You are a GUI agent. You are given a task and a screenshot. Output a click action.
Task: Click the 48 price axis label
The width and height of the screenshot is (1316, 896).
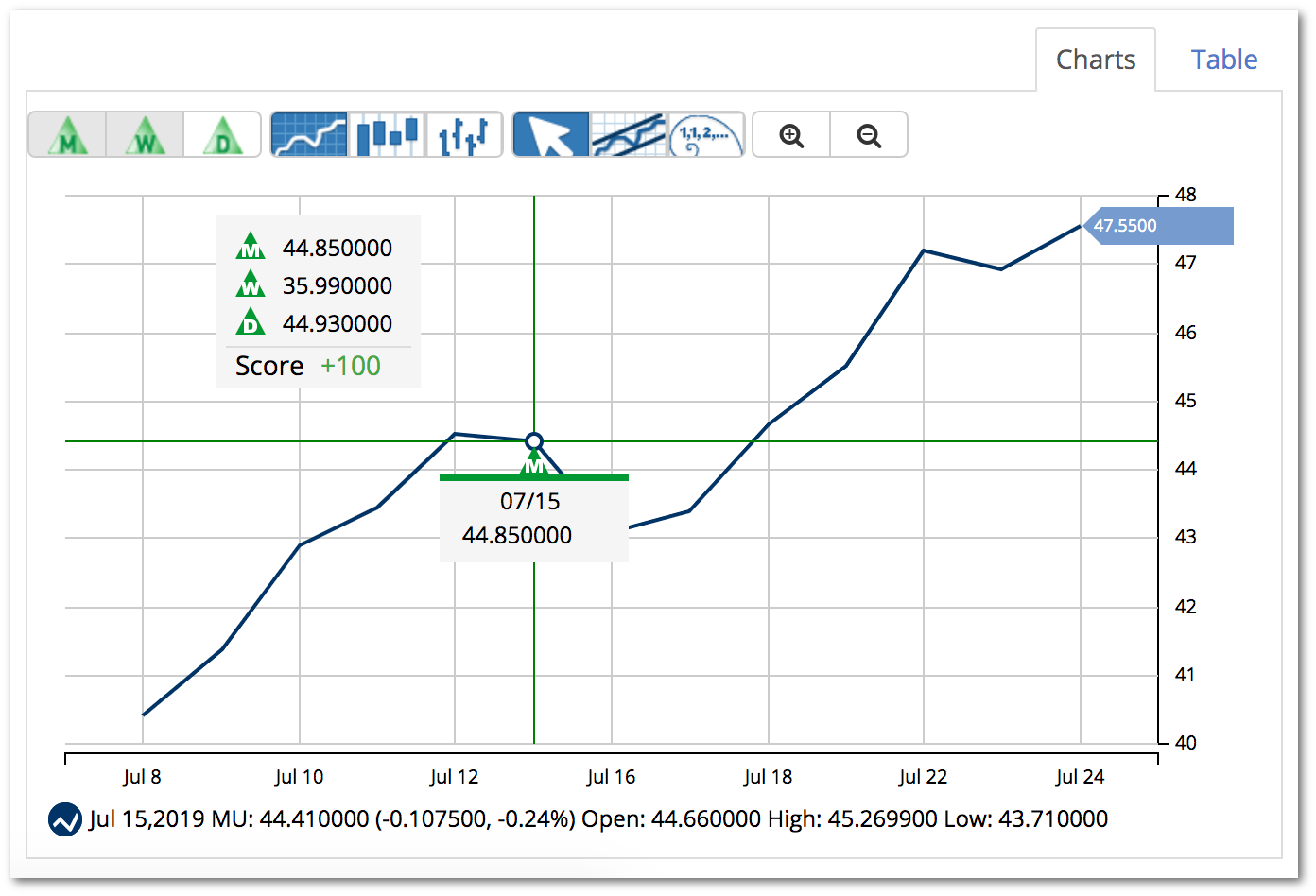pos(1186,195)
